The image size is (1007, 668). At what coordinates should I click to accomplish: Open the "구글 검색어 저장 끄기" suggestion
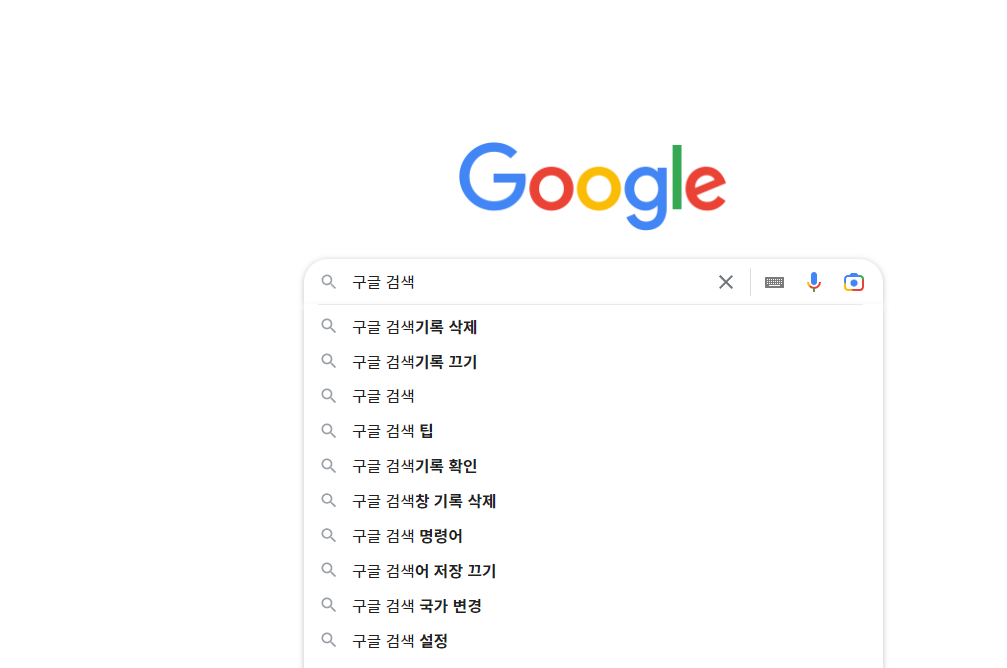click(x=422, y=571)
